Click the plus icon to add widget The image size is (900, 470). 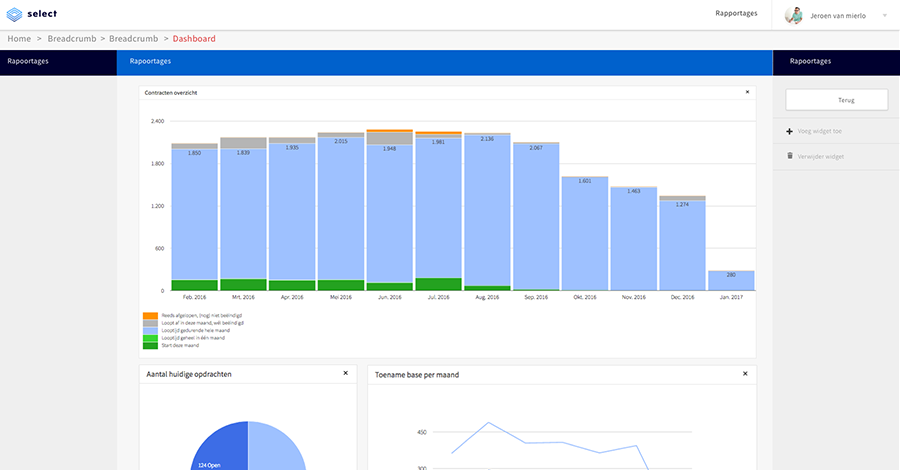pyautogui.click(x=790, y=131)
